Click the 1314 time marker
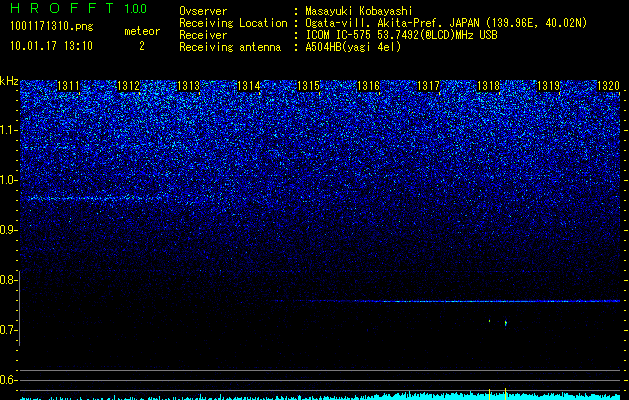 click(x=248, y=86)
